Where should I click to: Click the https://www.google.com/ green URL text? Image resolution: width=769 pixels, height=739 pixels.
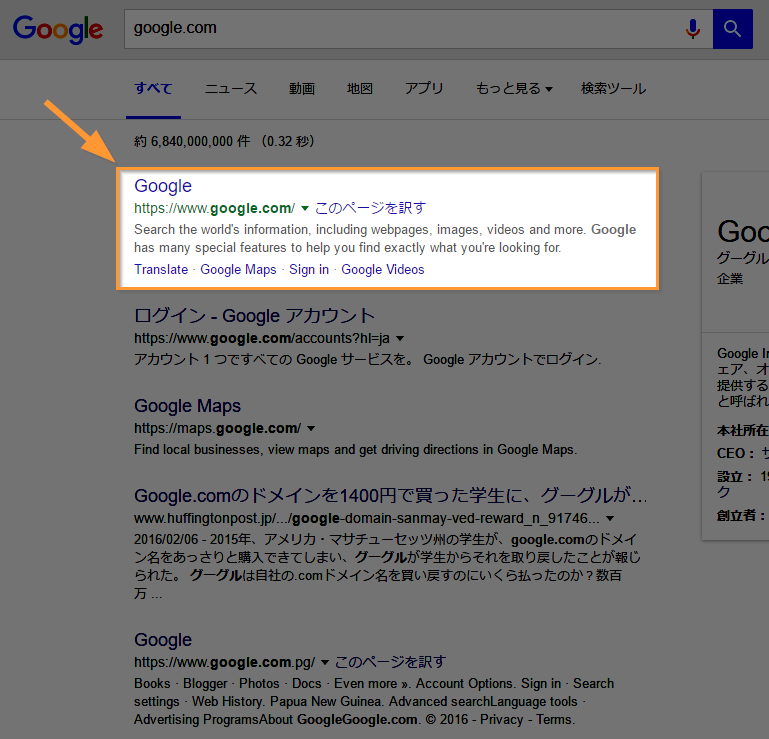pyautogui.click(x=214, y=208)
